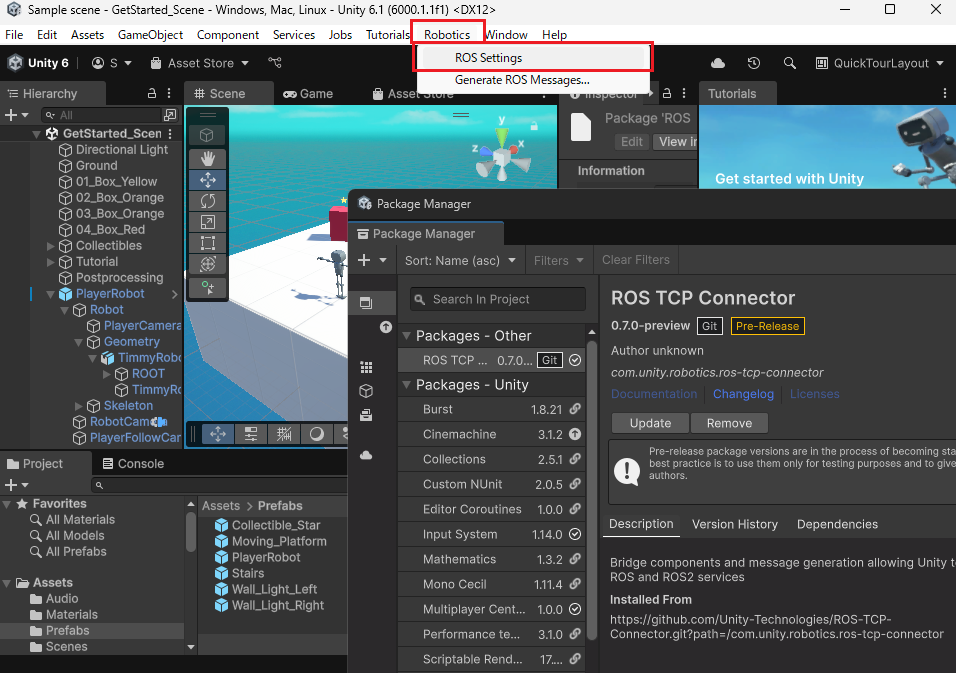Click the installed checkmark beside Input System
The width and height of the screenshot is (956, 673).
pos(575,534)
